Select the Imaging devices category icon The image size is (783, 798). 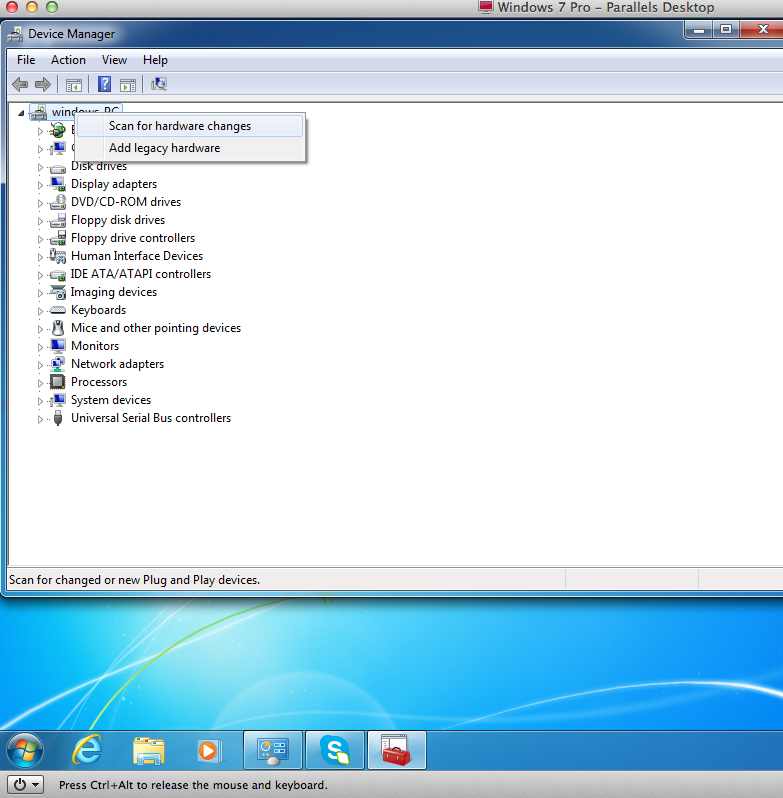tap(57, 292)
